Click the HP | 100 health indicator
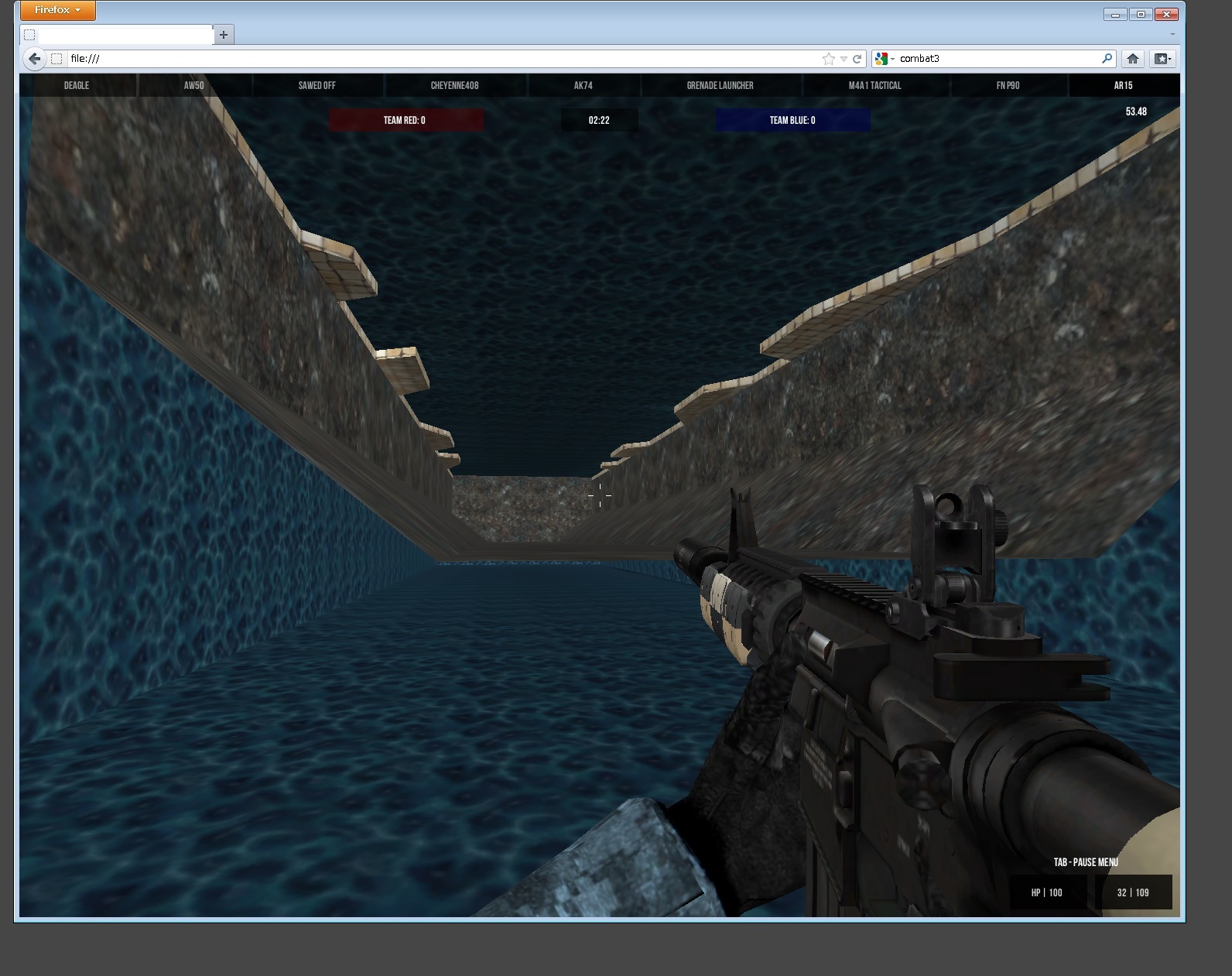1232x976 pixels. click(1047, 892)
